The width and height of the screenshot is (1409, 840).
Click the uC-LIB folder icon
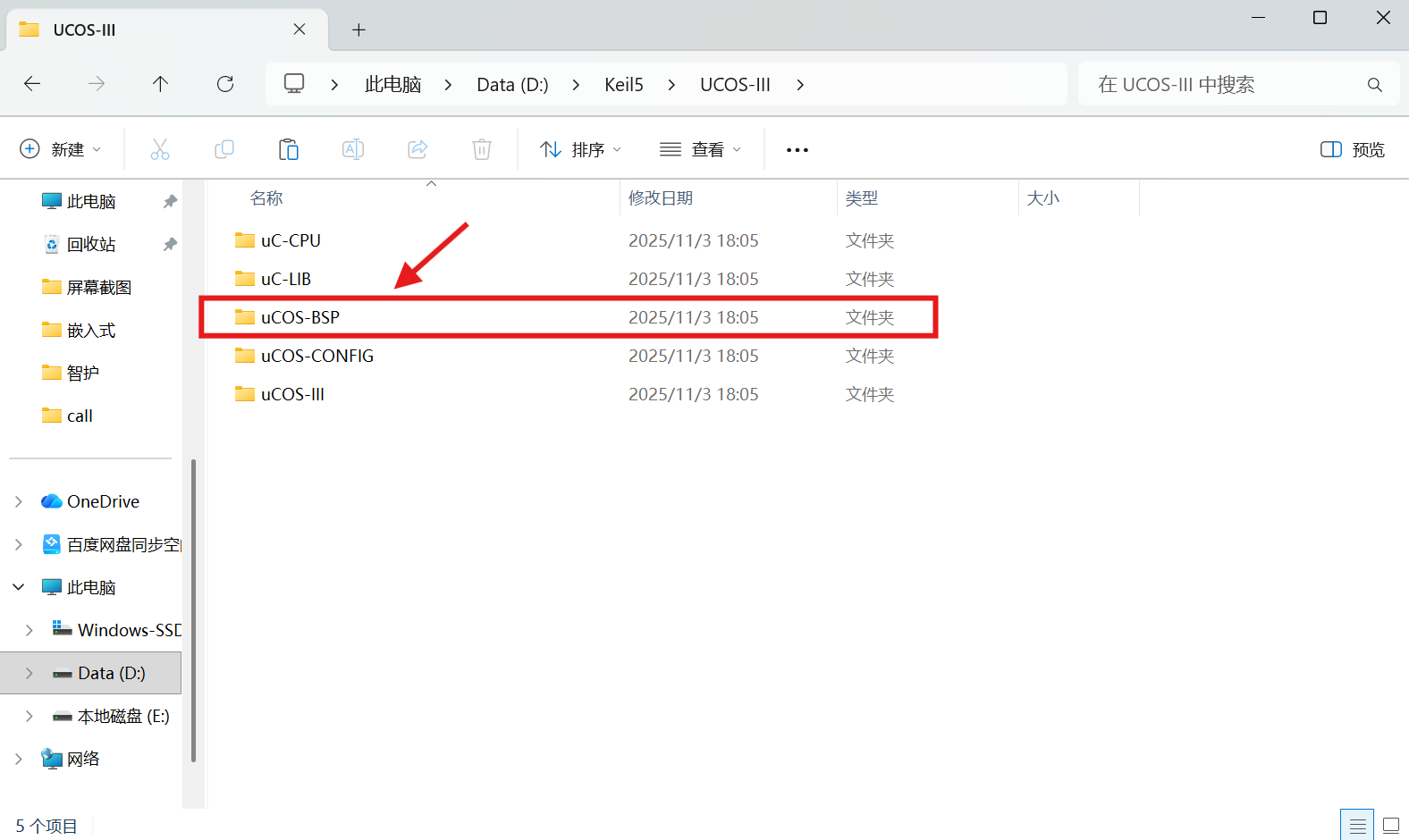245,278
